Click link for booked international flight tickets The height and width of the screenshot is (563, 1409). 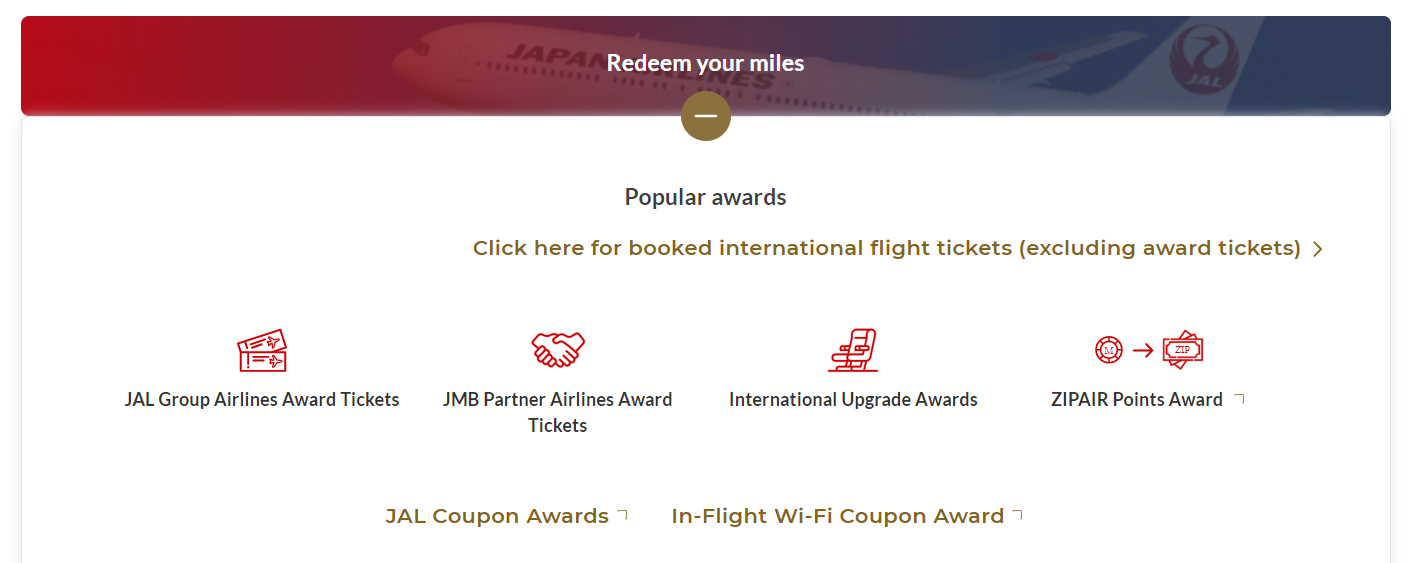(887, 248)
